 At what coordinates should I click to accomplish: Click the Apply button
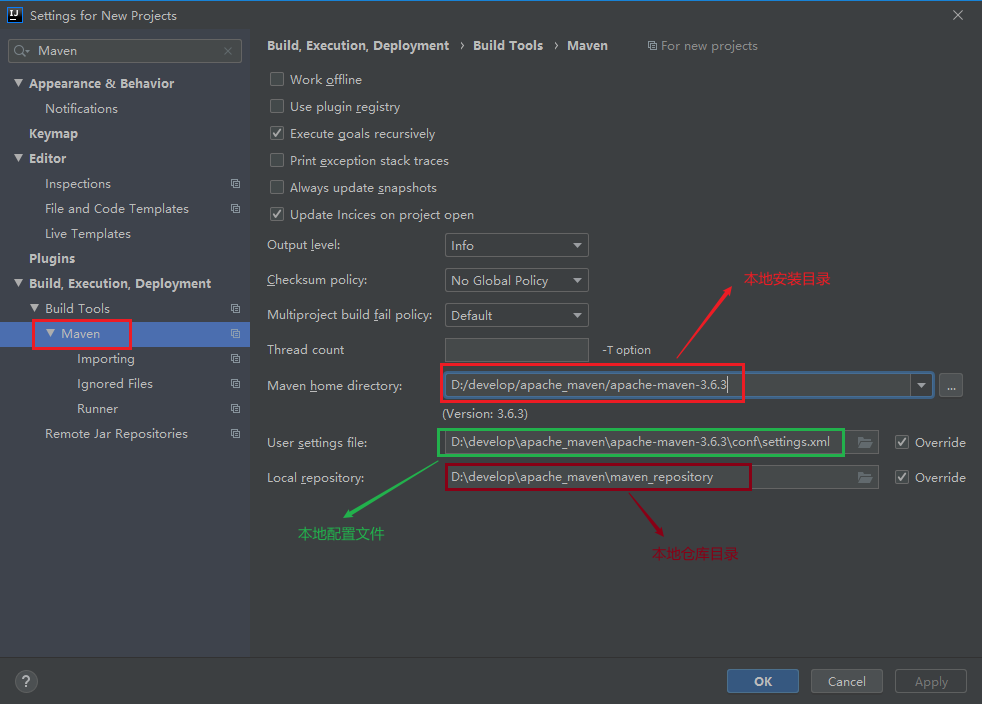tap(931, 681)
